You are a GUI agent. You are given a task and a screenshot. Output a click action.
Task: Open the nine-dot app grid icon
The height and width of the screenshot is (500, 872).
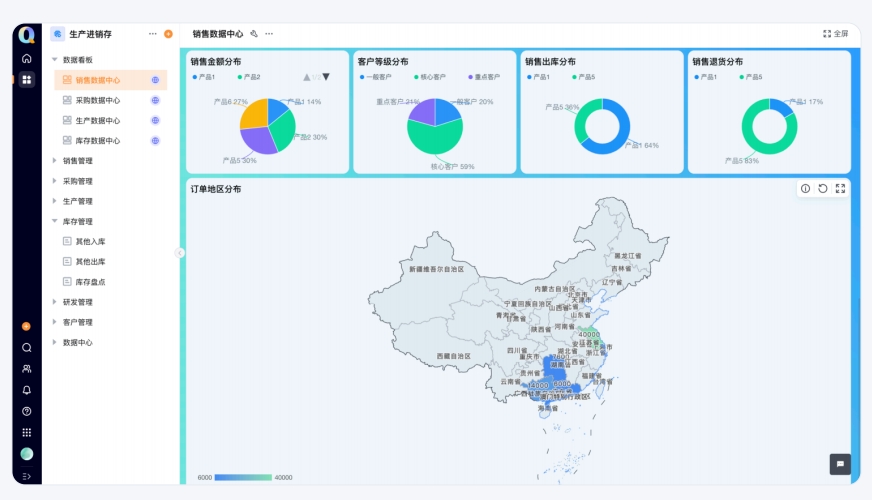coord(26,432)
